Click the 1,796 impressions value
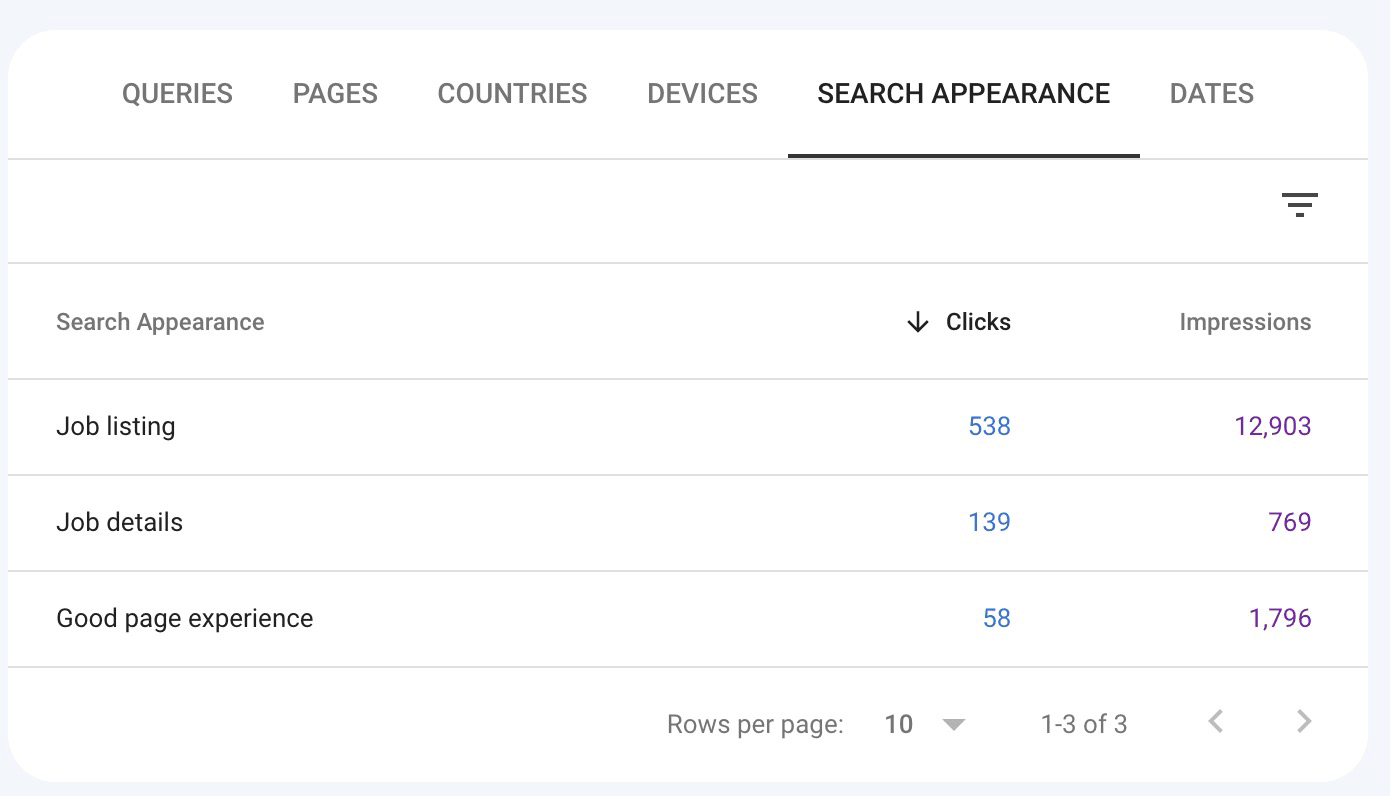The image size is (1390, 796). click(1279, 618)
